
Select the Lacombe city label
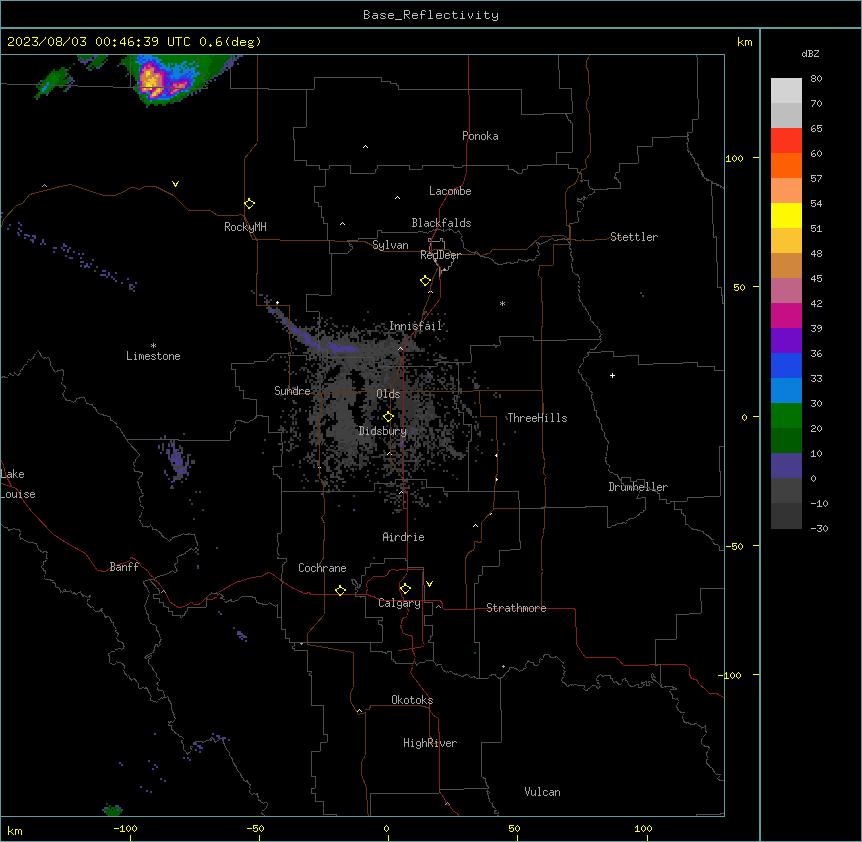coord(450,191)
